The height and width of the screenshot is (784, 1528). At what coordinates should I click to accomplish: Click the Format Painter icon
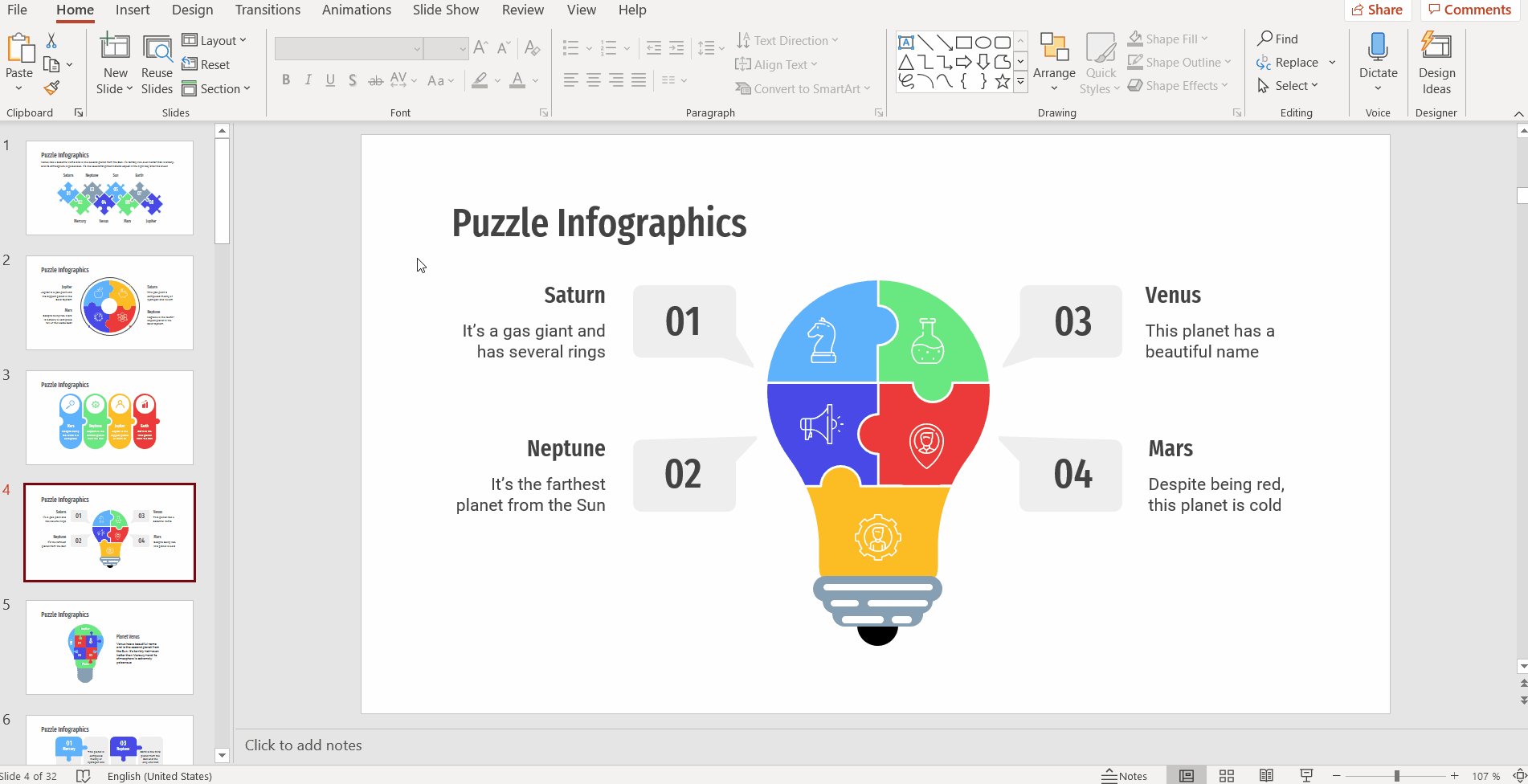coord(51,88)
